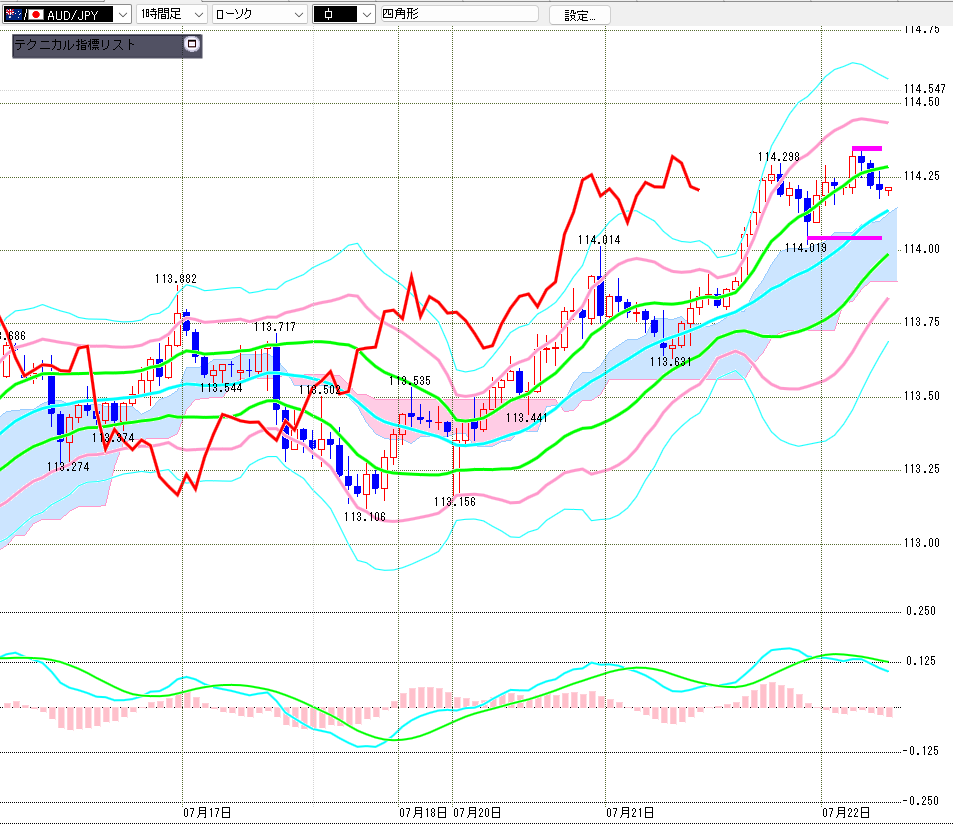This screenshot has height=824, width=953.
Task: Select the upper magenta rectangle line
Action: tap(867, 148)
